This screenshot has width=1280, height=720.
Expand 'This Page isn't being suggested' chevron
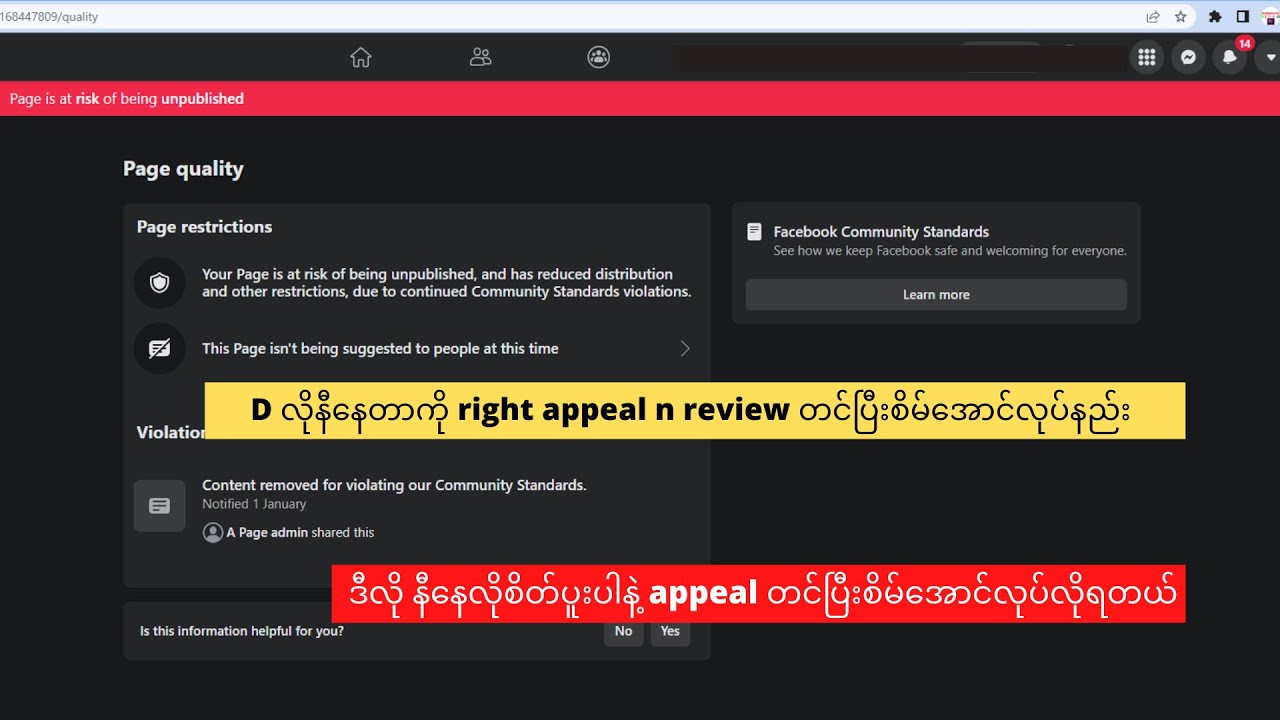(x=685, y=349)
